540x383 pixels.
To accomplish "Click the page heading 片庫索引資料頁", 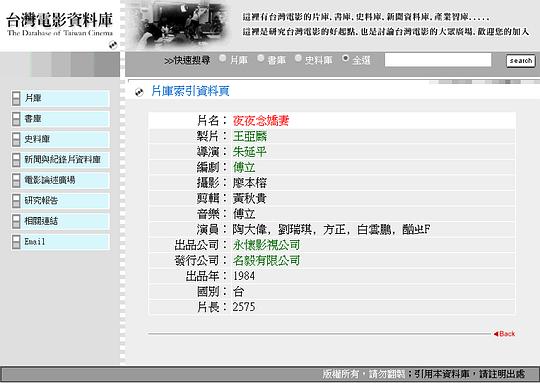I will pyautogui.click(x=190, y=91).
